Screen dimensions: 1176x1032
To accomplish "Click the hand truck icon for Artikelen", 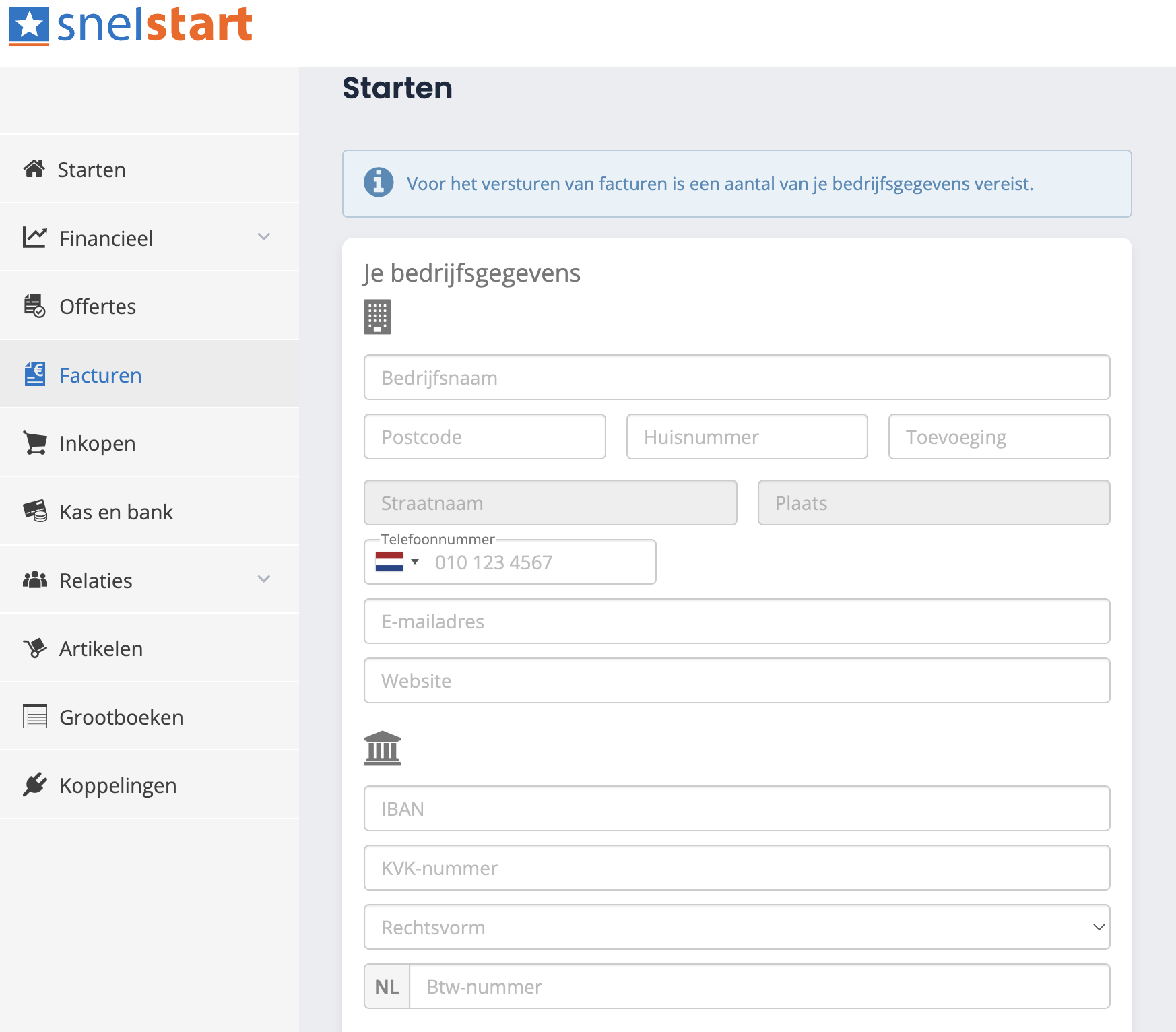I will 34,648.
